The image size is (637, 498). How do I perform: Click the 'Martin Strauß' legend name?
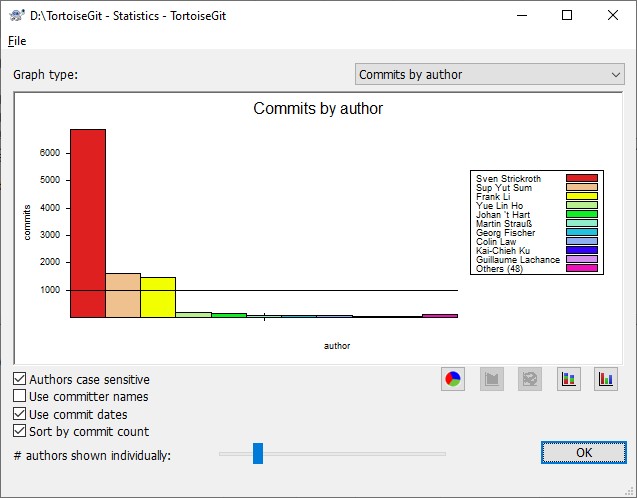[x=504, y=224]
